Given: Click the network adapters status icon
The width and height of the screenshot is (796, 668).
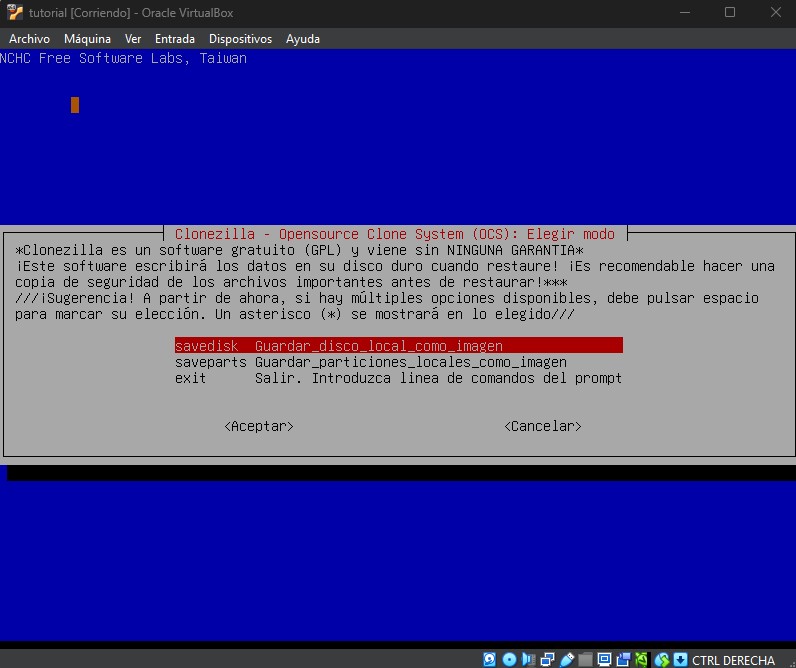Looking at the screenshot, I should (547, 659).
